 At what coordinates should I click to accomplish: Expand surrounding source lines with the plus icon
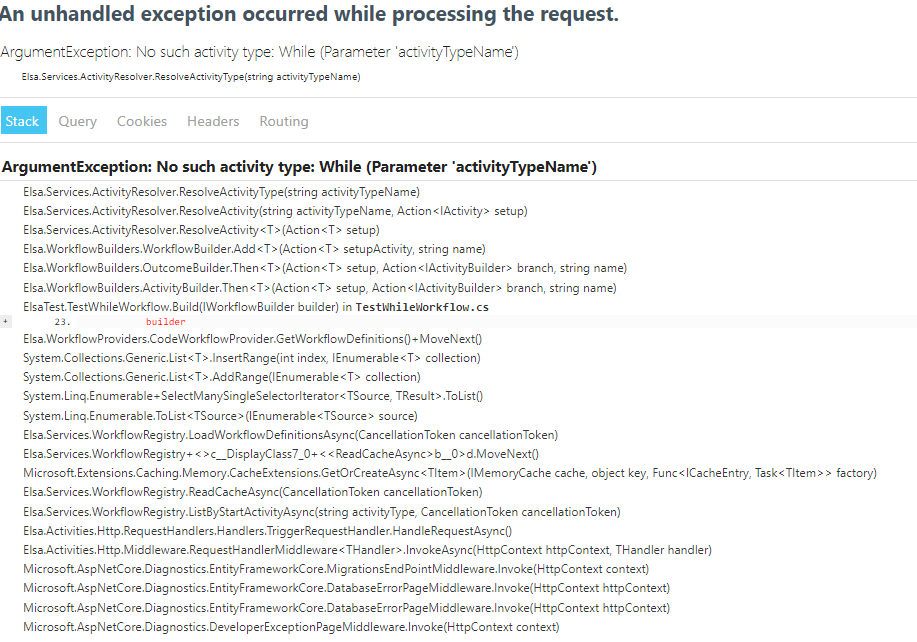click(x=6, y=321)
